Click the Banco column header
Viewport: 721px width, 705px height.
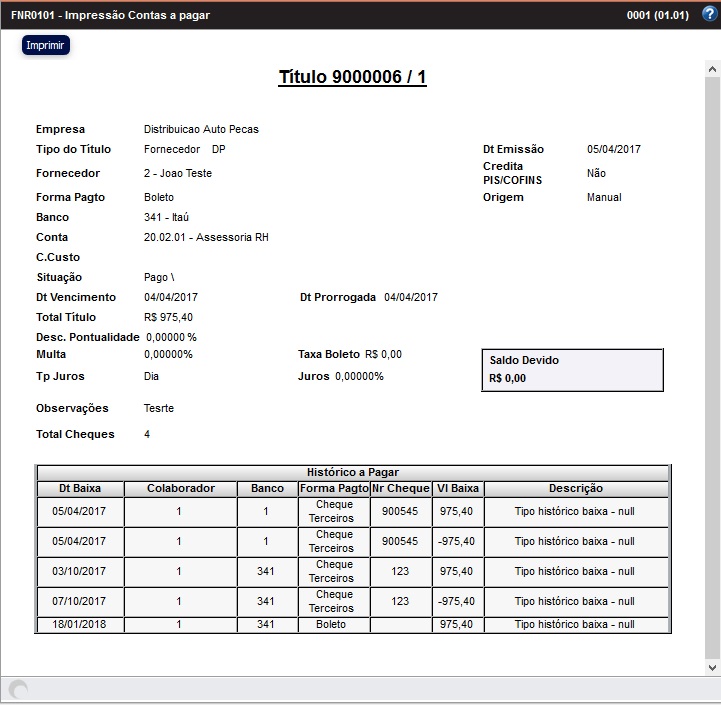[267, 489]
